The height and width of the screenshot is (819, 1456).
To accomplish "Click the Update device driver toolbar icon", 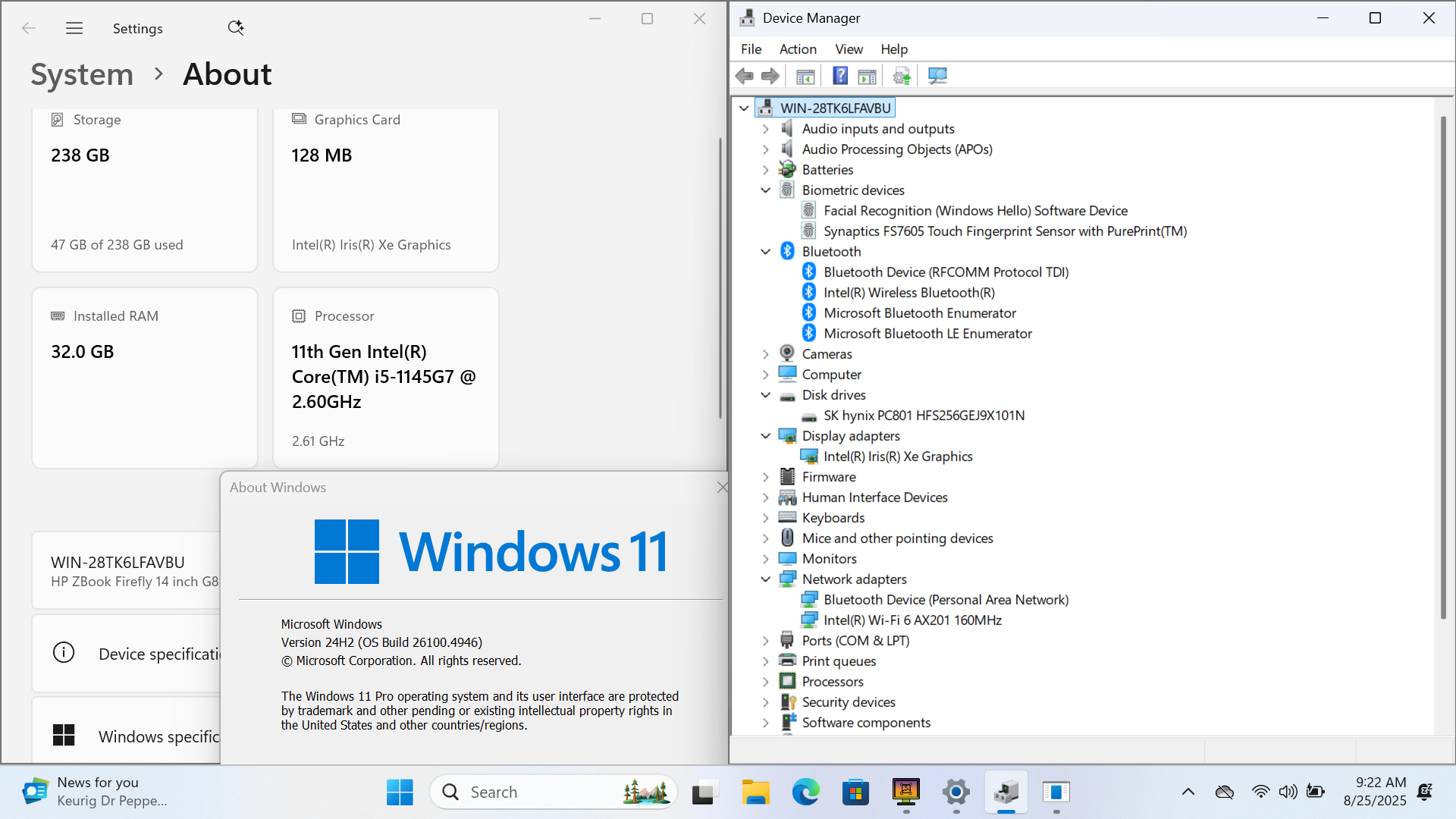I will 902,76.
